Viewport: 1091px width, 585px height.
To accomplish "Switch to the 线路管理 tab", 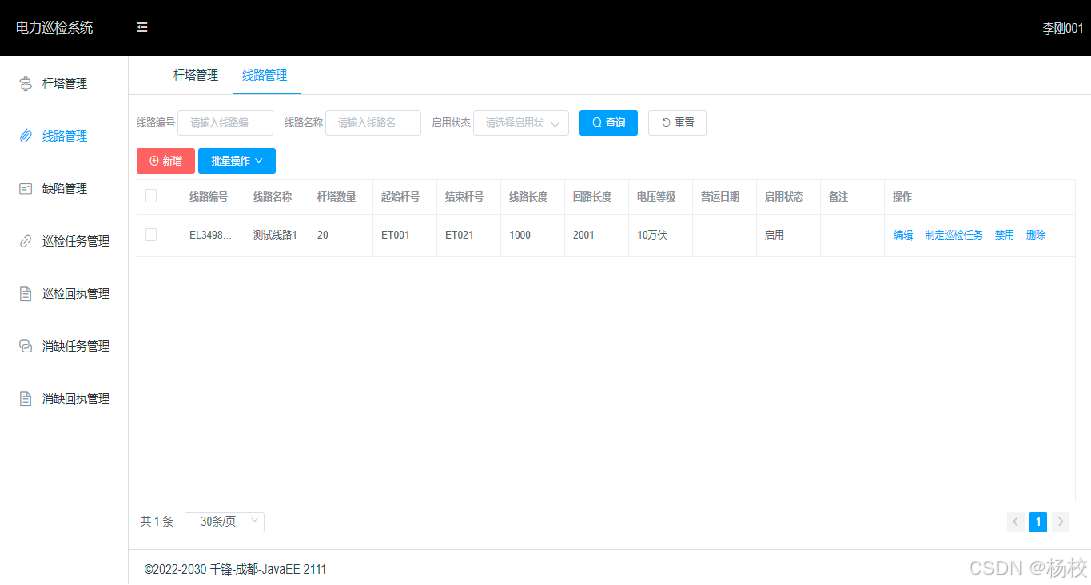I will click(x=265, y=75).
